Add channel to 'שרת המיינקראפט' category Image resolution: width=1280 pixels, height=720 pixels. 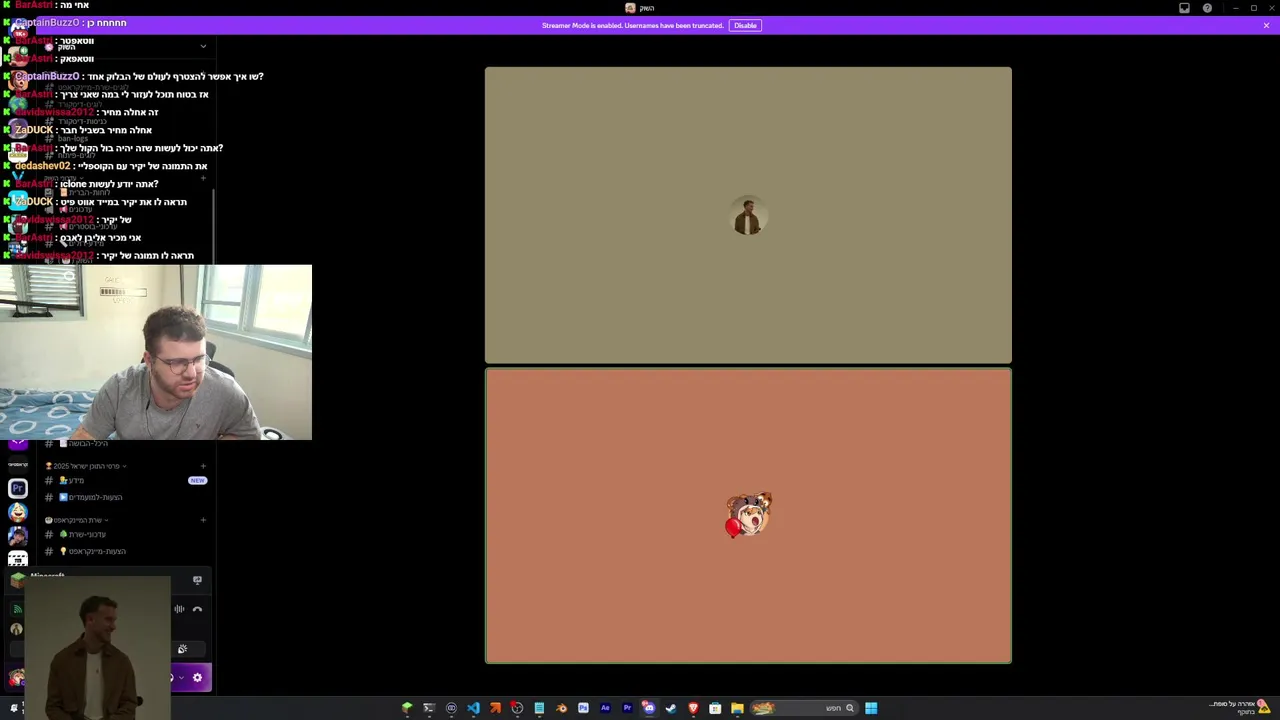click(203, 520)
